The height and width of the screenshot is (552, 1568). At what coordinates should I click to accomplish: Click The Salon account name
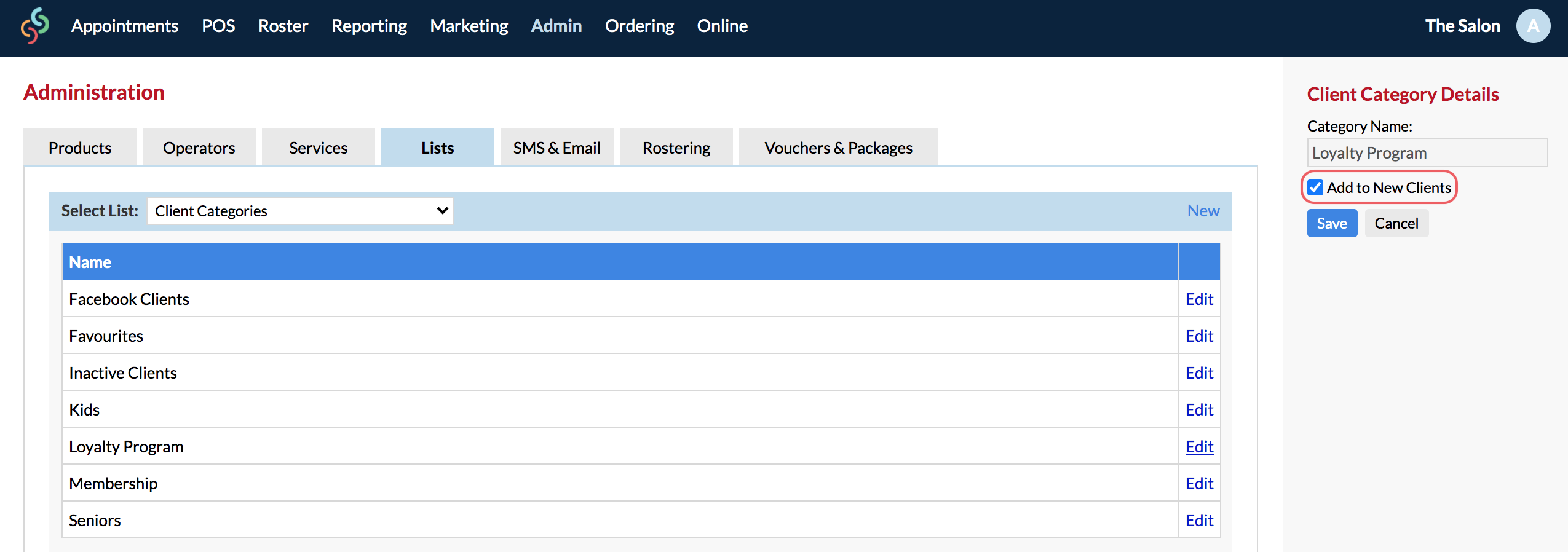point(1463,26)
